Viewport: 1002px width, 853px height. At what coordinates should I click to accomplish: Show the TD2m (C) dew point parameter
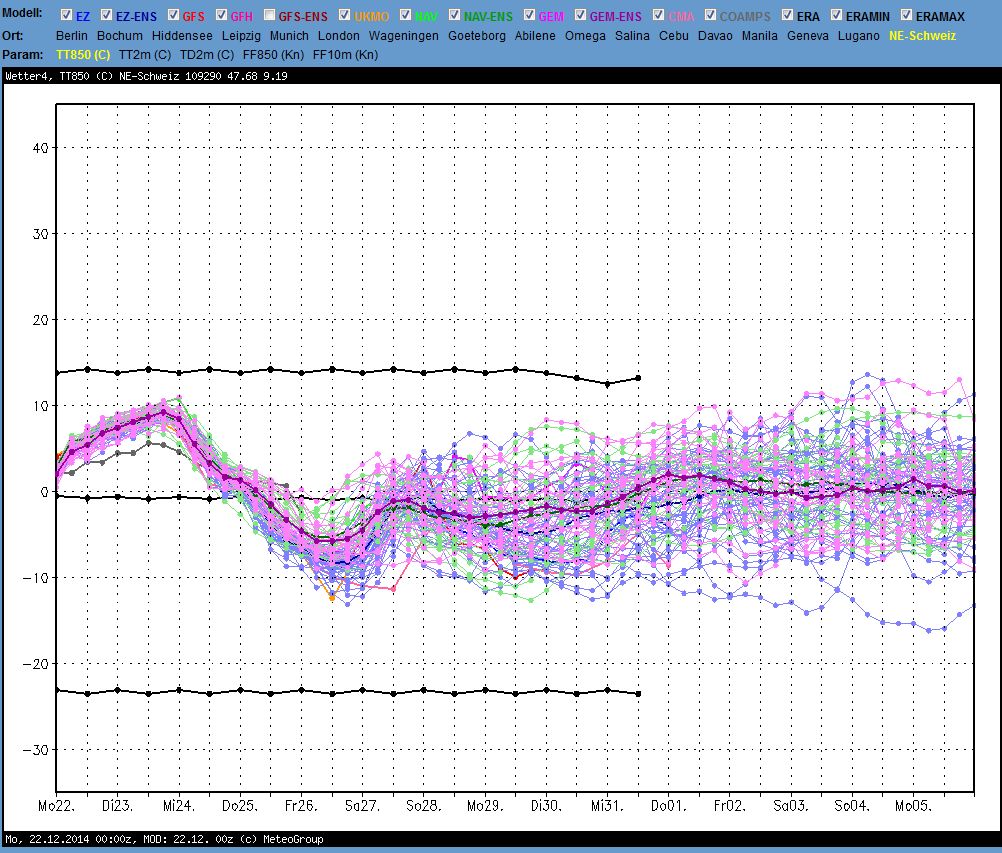click(x=206, y=55)
